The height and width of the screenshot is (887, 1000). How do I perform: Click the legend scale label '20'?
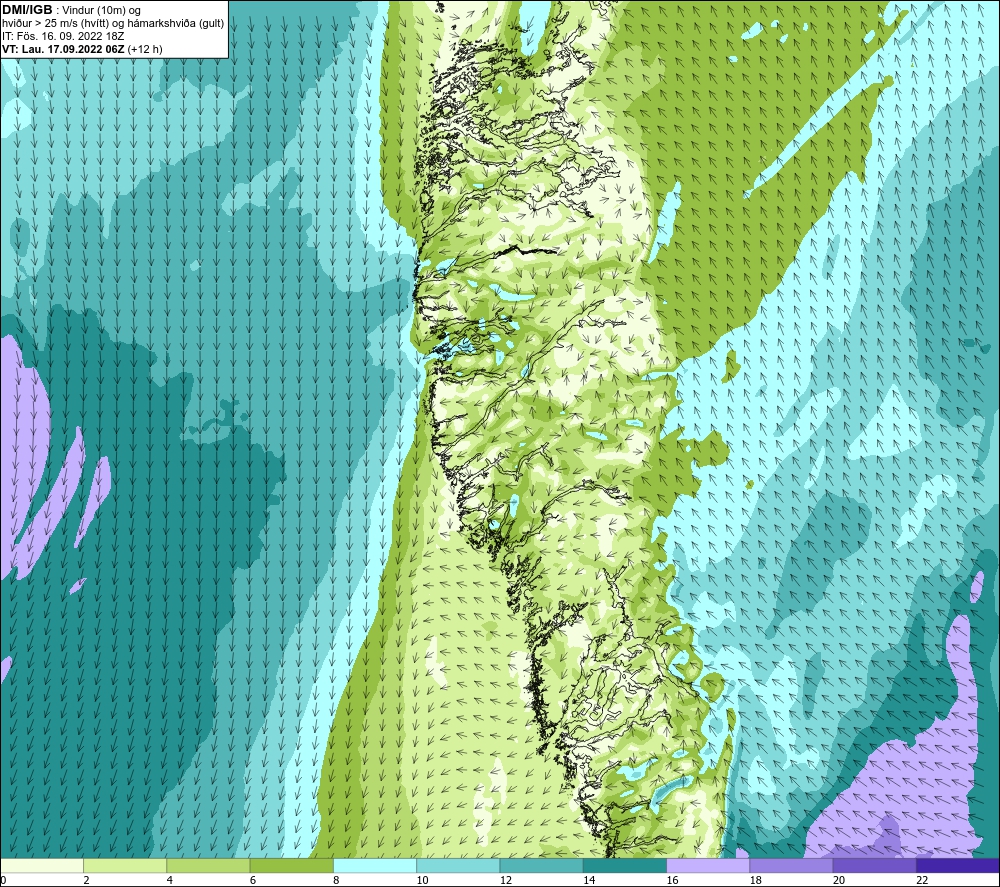(839, 881)
